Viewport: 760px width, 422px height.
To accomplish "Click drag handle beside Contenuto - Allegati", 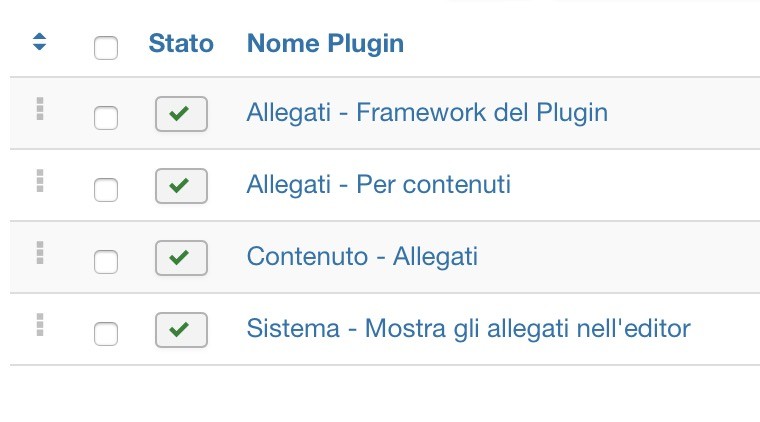I will point(40,253).
